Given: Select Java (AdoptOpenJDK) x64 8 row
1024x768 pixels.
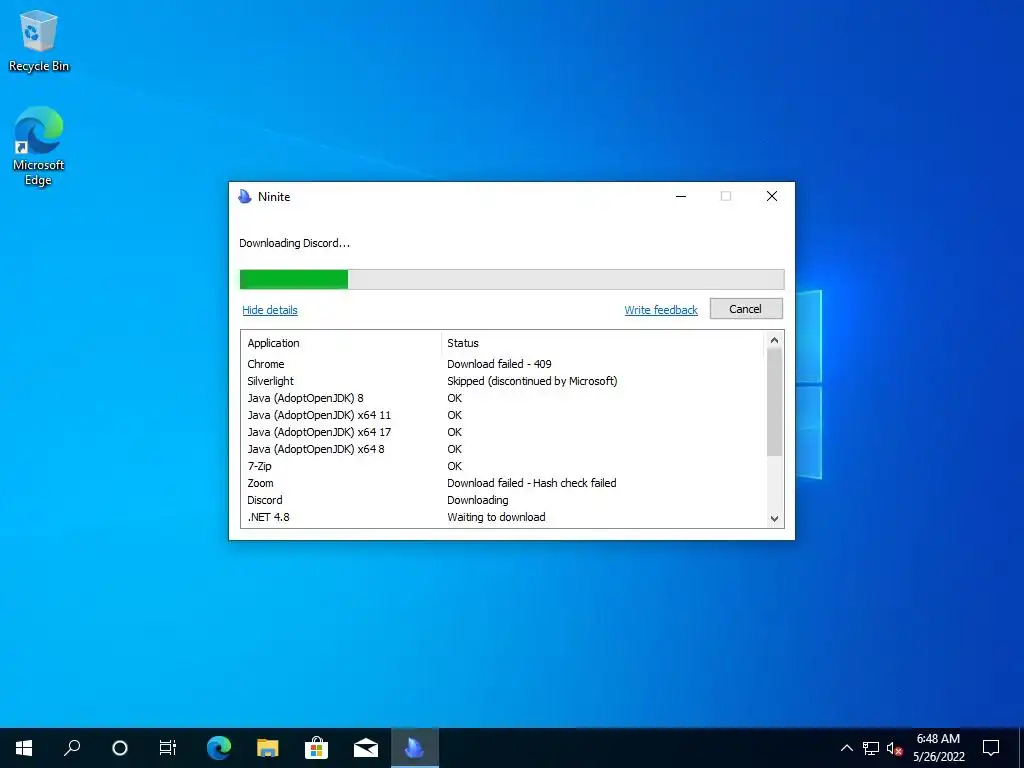Looking at the screenshot, I should pos(503,449).
